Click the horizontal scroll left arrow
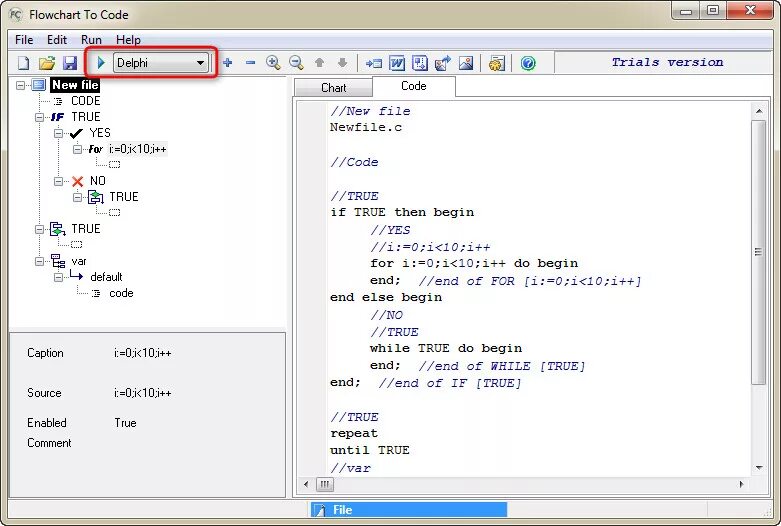781x526 pixels. point(306,484)
